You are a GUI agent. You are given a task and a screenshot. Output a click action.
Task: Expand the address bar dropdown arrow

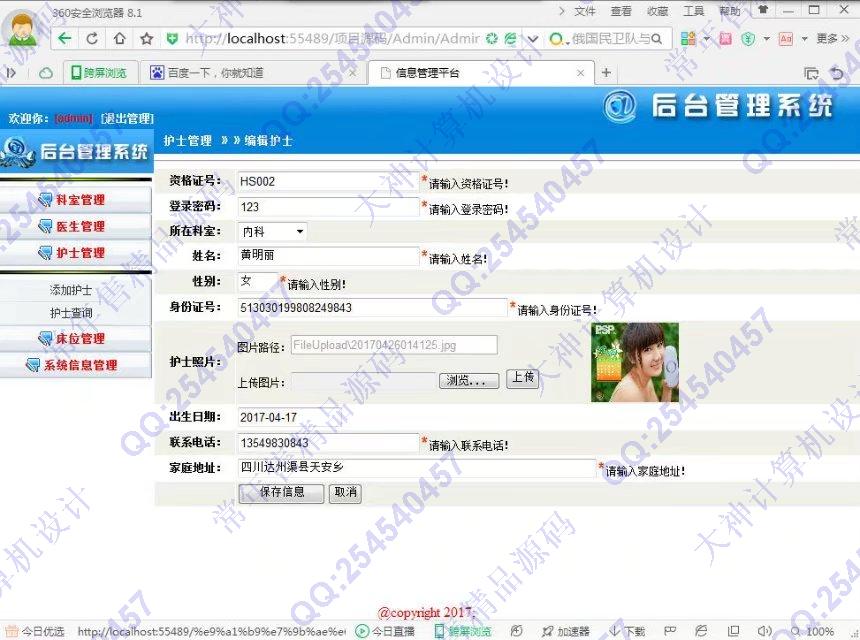pyautogui.click(x=533, y=38)
